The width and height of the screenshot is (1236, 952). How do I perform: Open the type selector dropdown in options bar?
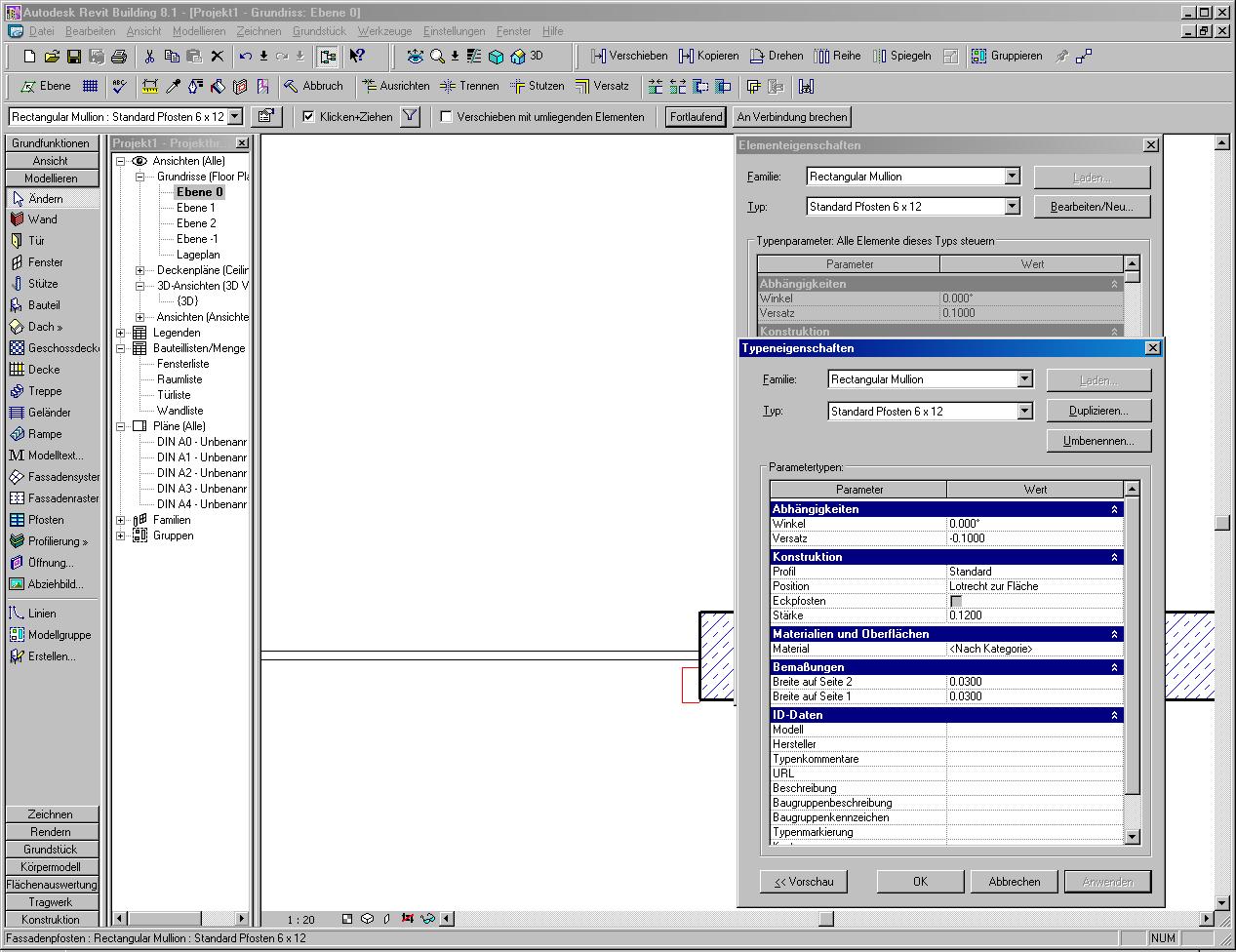[x=234, y=117]
